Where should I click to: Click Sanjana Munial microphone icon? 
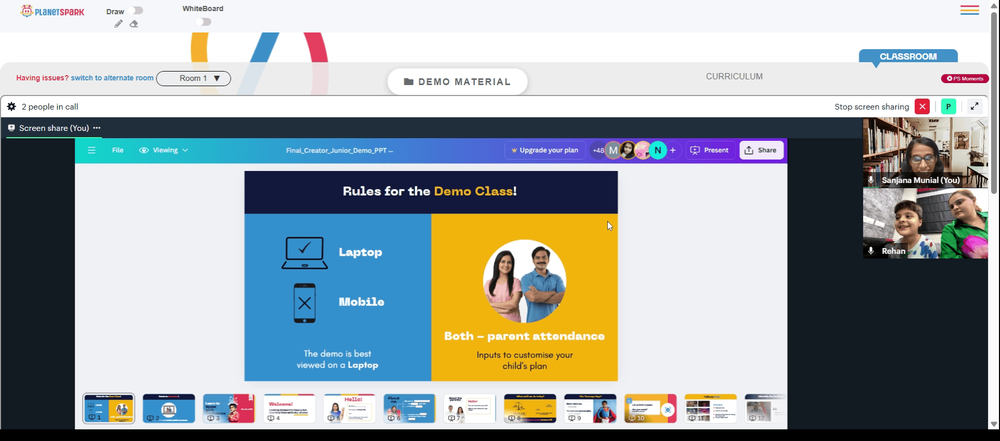tap(871, 181)
